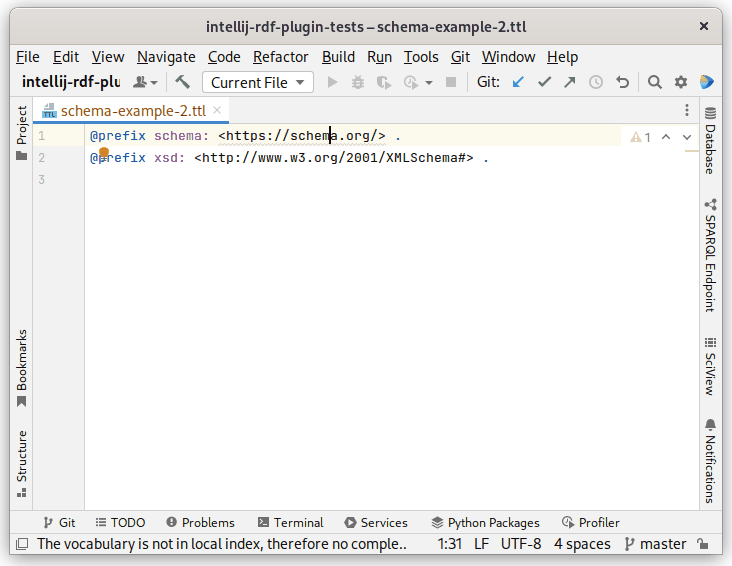Open the SPARQL Endpoint panel
Screen dimensions: 732x566
point(710,256)
